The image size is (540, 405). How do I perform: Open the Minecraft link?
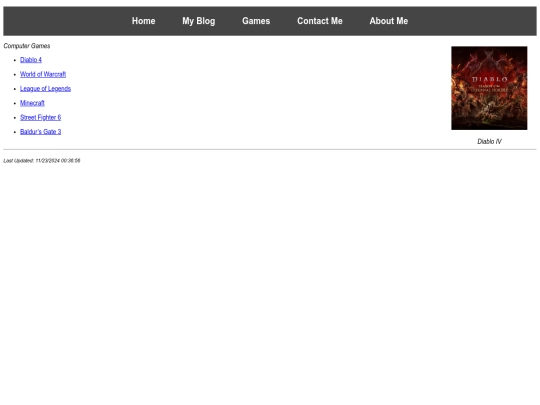point(32,103)
